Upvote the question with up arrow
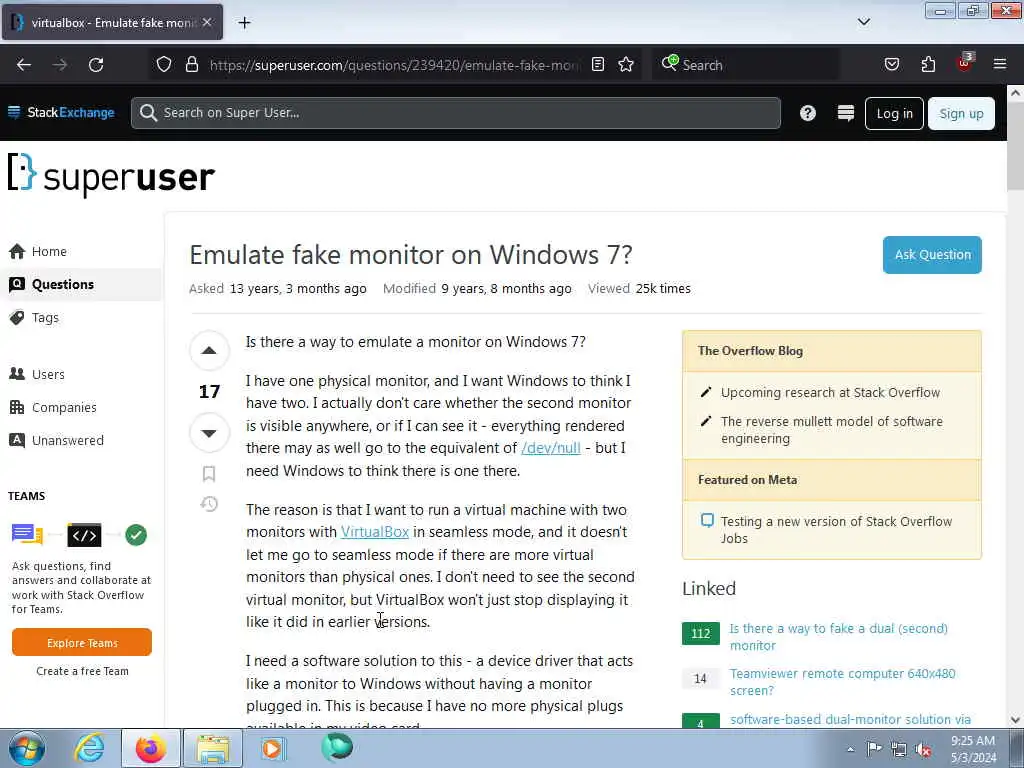1024x768 pixels. point(209,351)
